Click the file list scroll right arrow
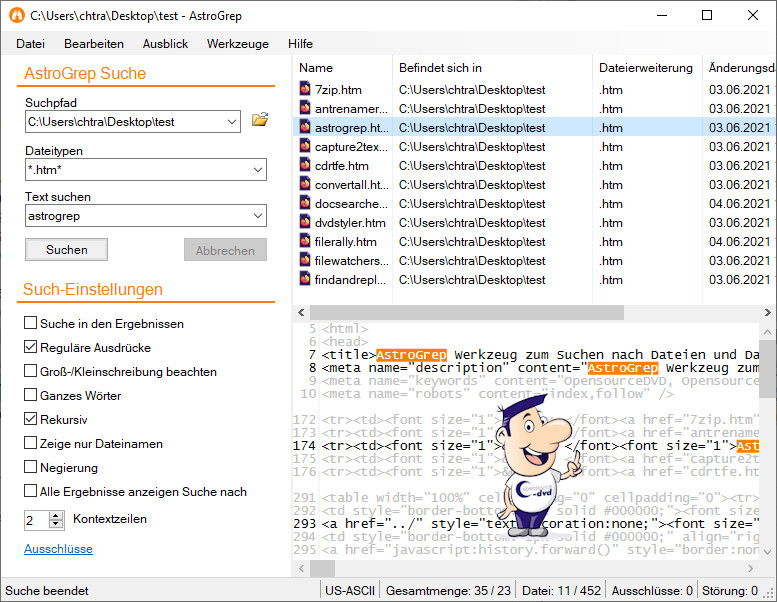777x602 pixels. 768,312
